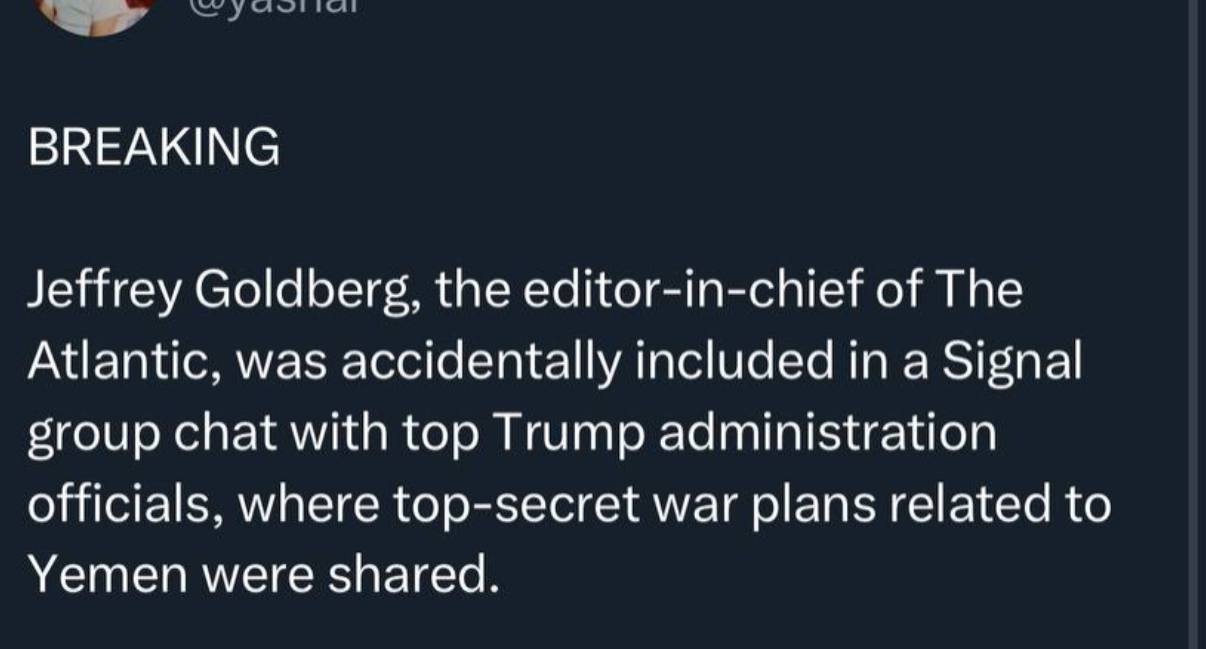Click the profile avatar picture

tap(96, 12)
